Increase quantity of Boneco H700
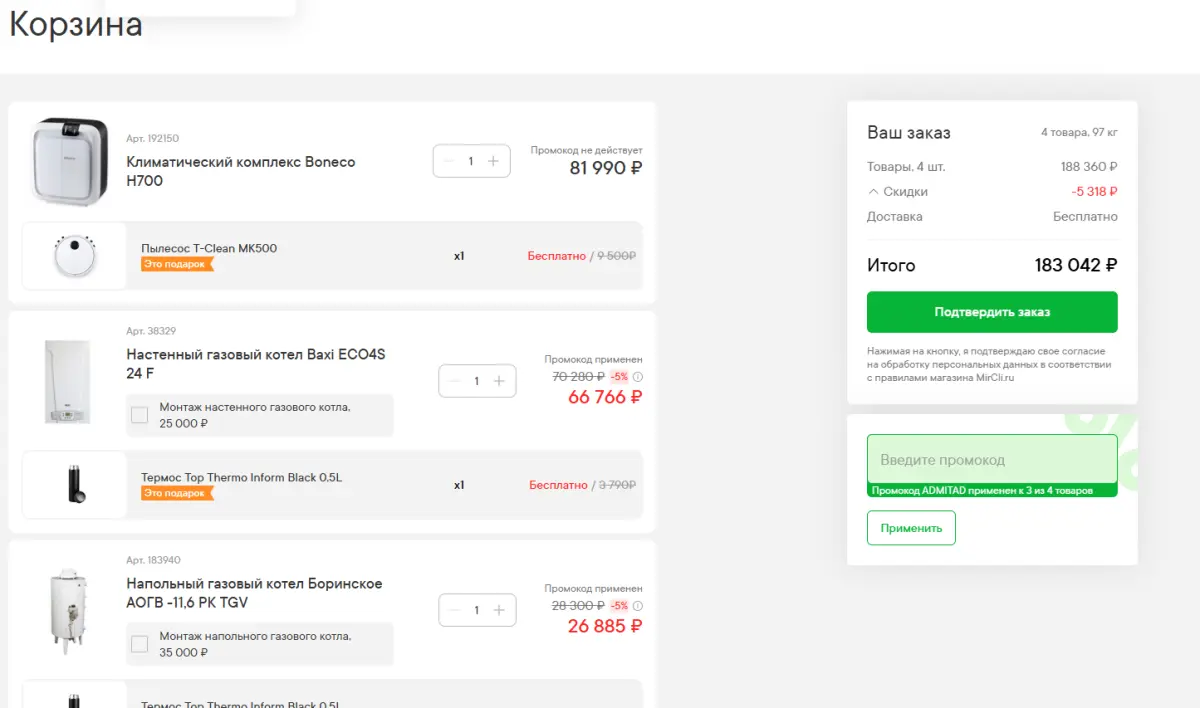The image size is (1200, 708). [493, 161]
